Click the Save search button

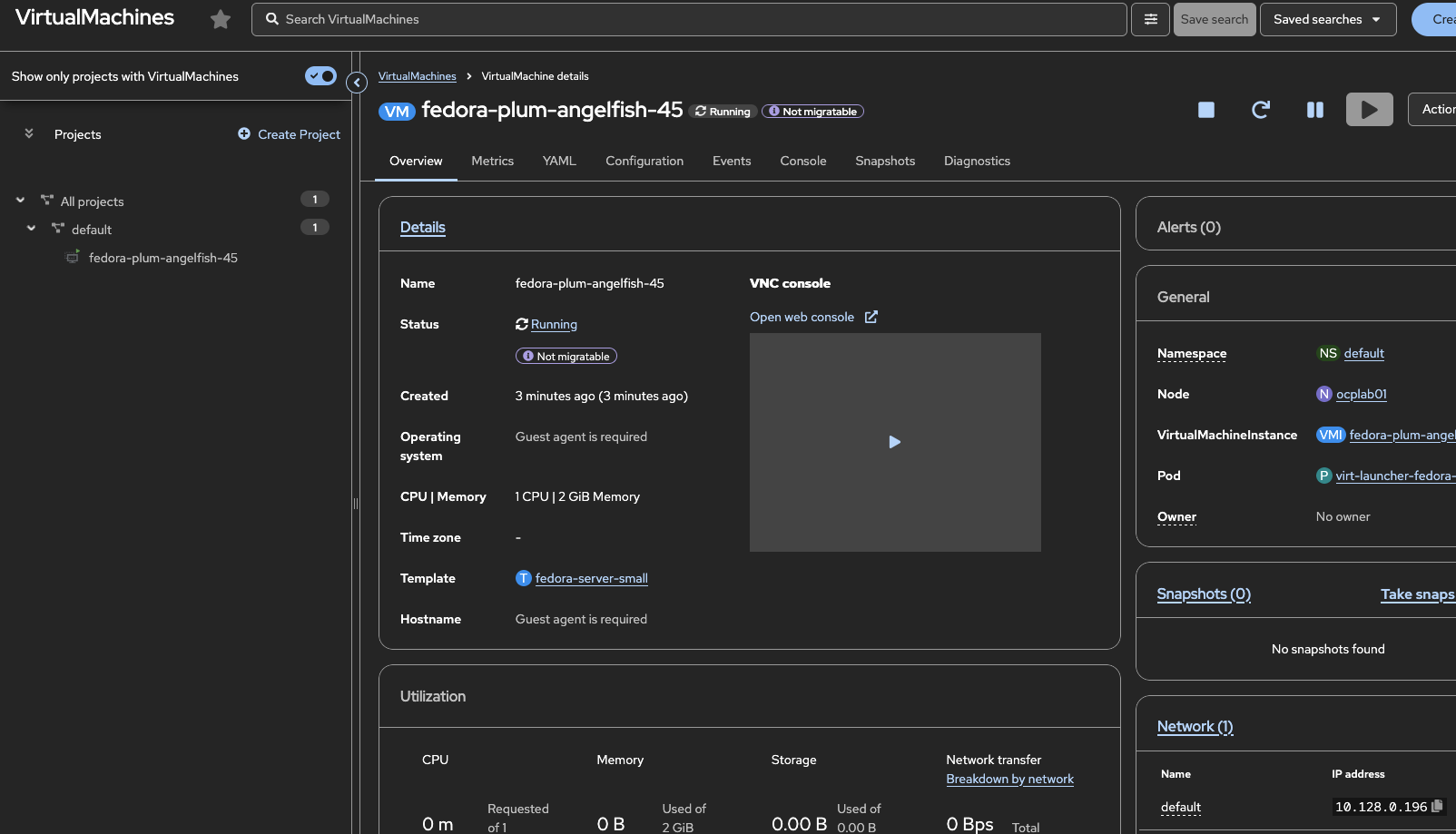tap(1215, 19)
